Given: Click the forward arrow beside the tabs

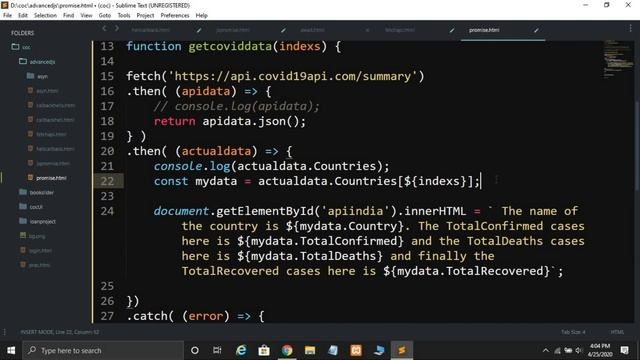Looking at the screenshot, I should 117,28.
